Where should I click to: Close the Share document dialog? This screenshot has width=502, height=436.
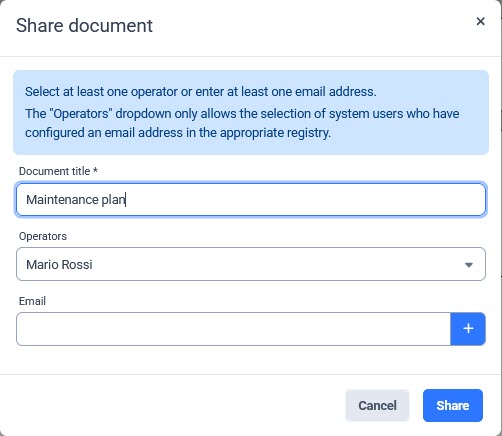pyautogui.click(x=480, y=21)
